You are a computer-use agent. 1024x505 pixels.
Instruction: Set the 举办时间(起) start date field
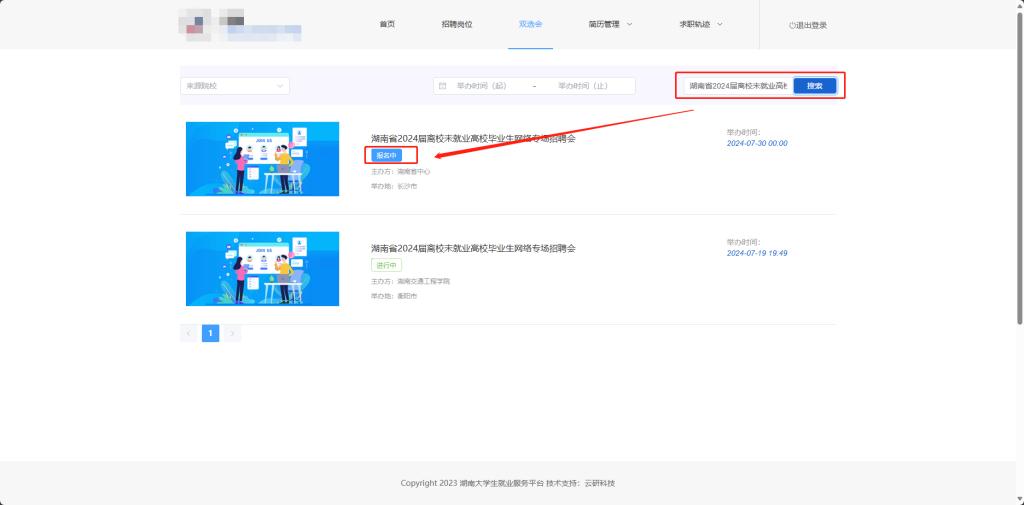point(482,86)
